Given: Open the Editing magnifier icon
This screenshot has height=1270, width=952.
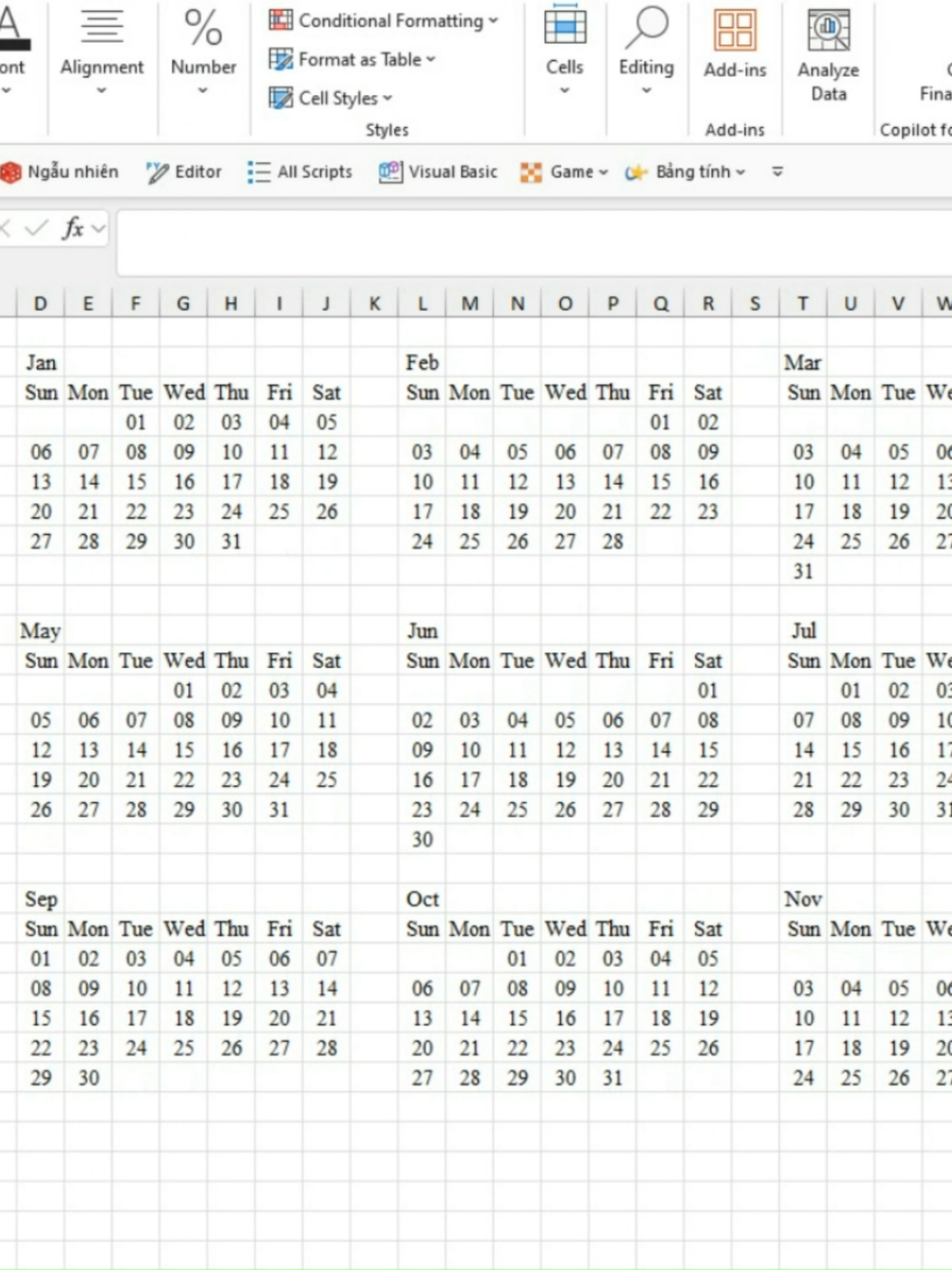Looking at the screenshot, I should tap(646, 27).
